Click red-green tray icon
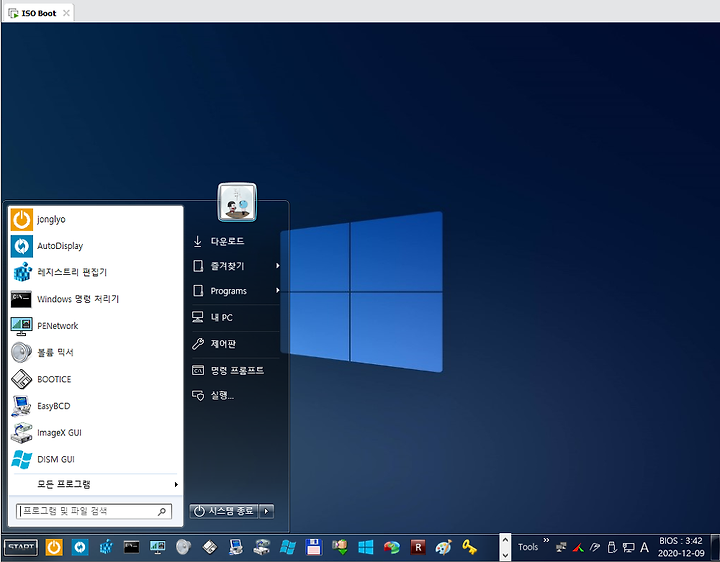720x562 pixels. (578, 547)
